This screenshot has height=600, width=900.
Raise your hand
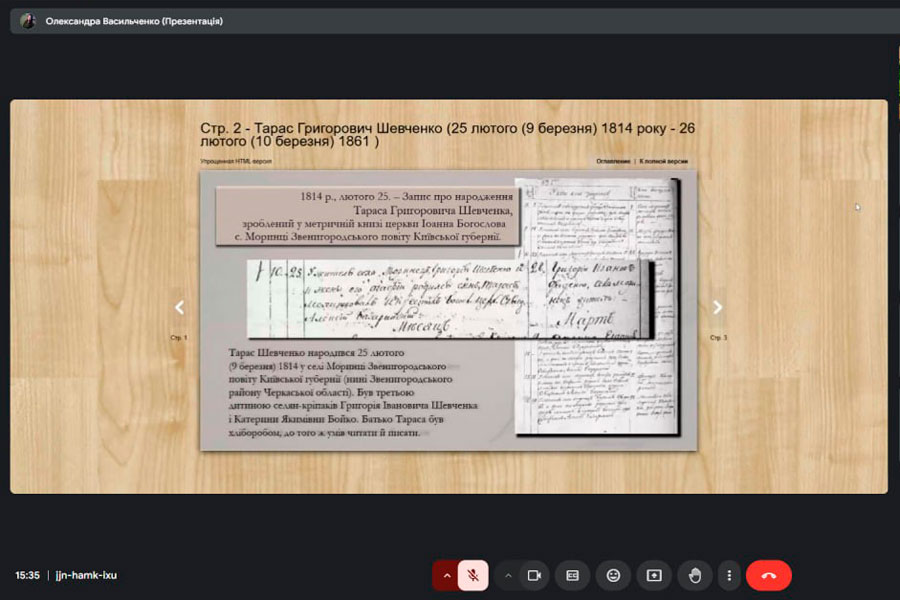click(694, 575)
